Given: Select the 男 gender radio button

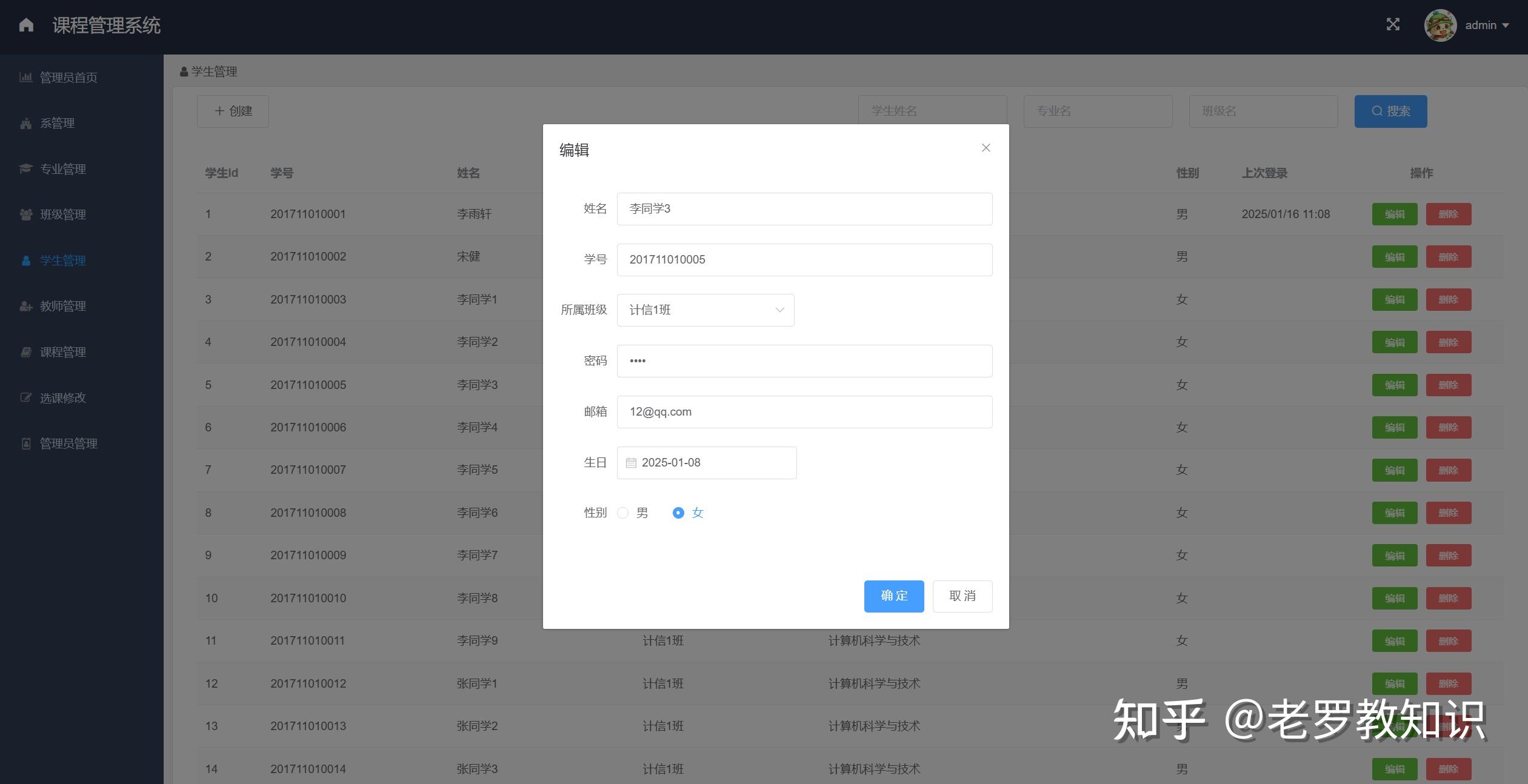Looking at the screenshot, I should [x=622, y=513].
